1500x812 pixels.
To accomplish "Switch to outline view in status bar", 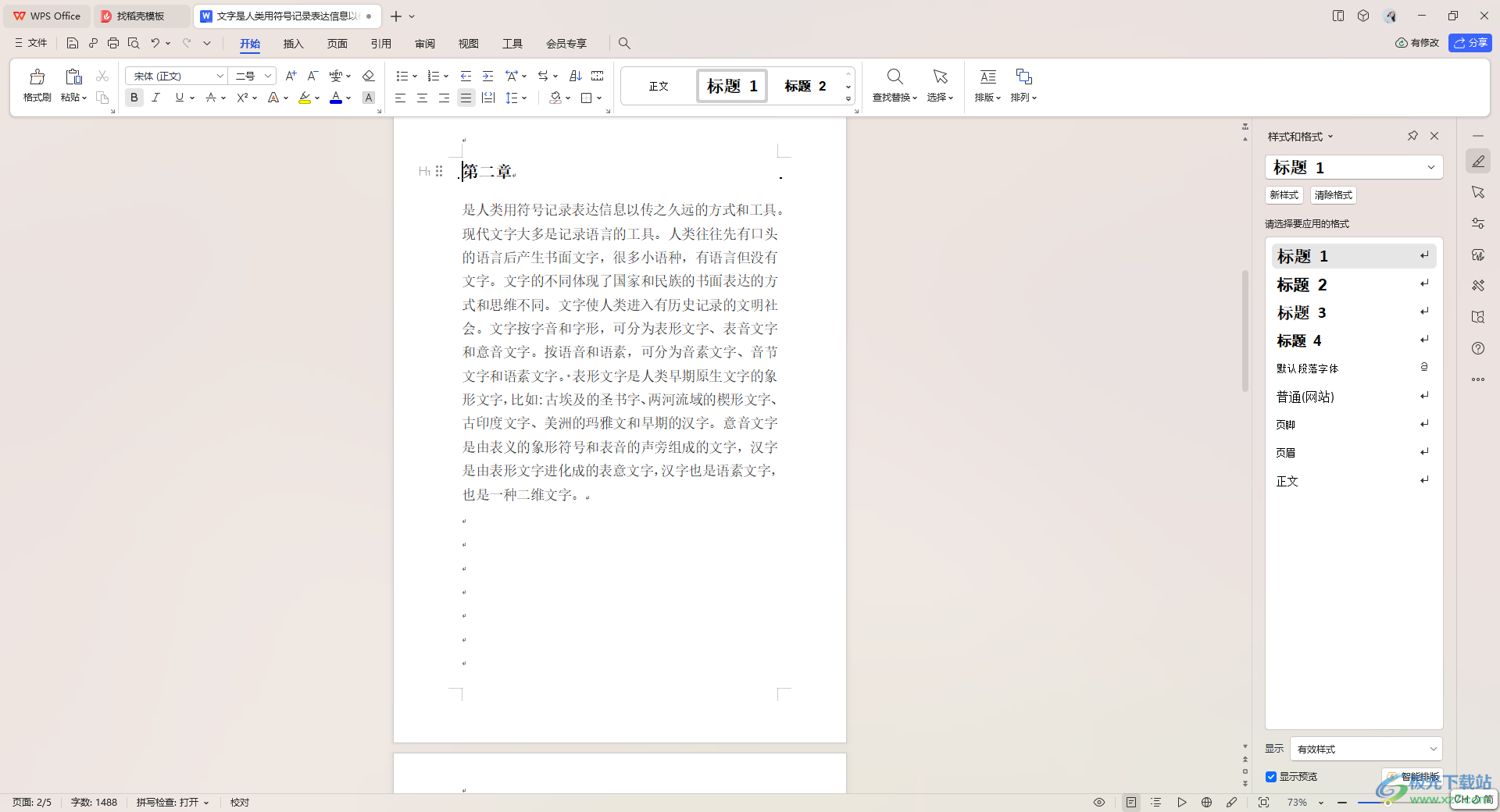I will [x=1156, y=802].
